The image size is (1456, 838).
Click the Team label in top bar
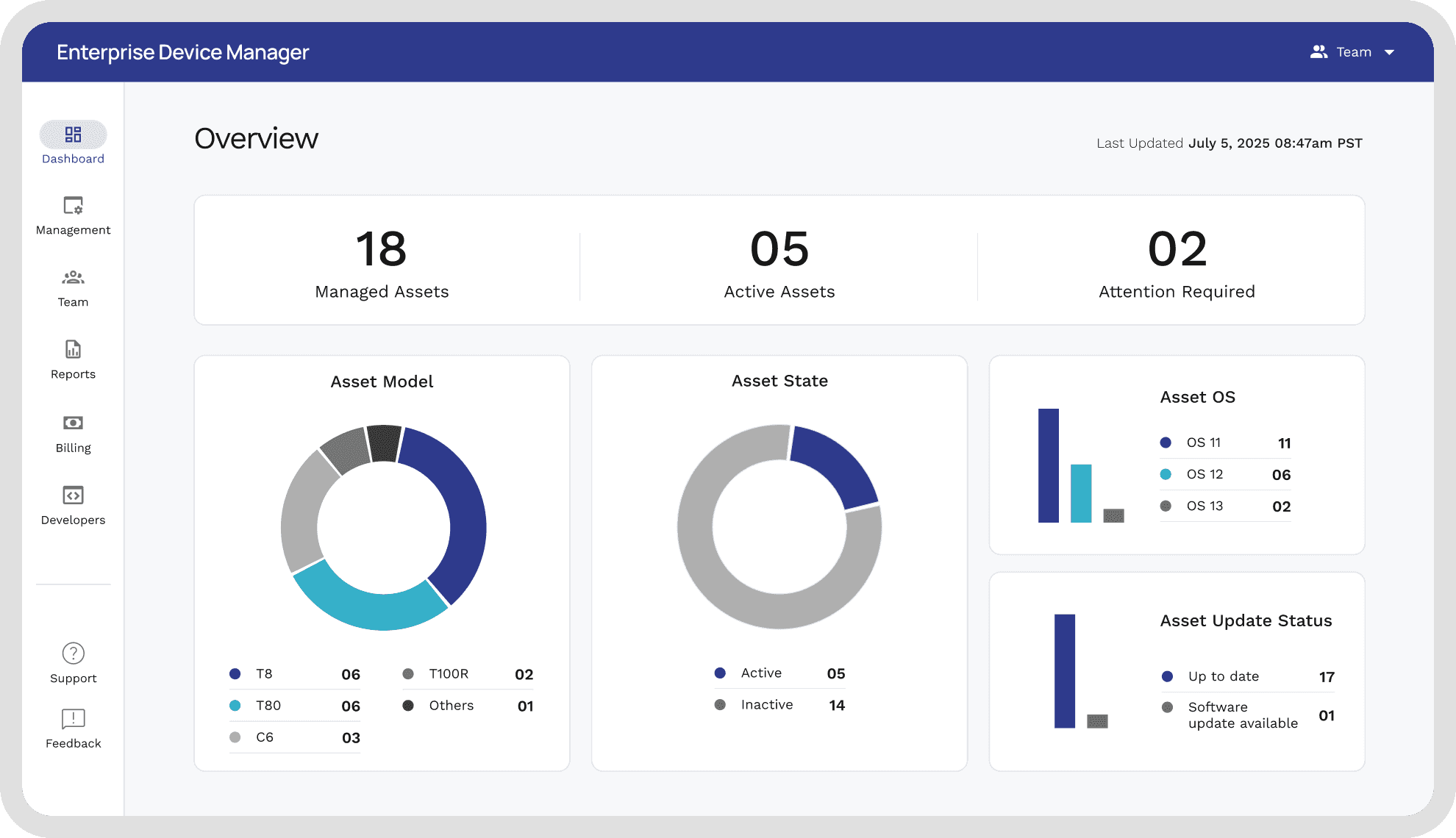[x=1354, y=52]
